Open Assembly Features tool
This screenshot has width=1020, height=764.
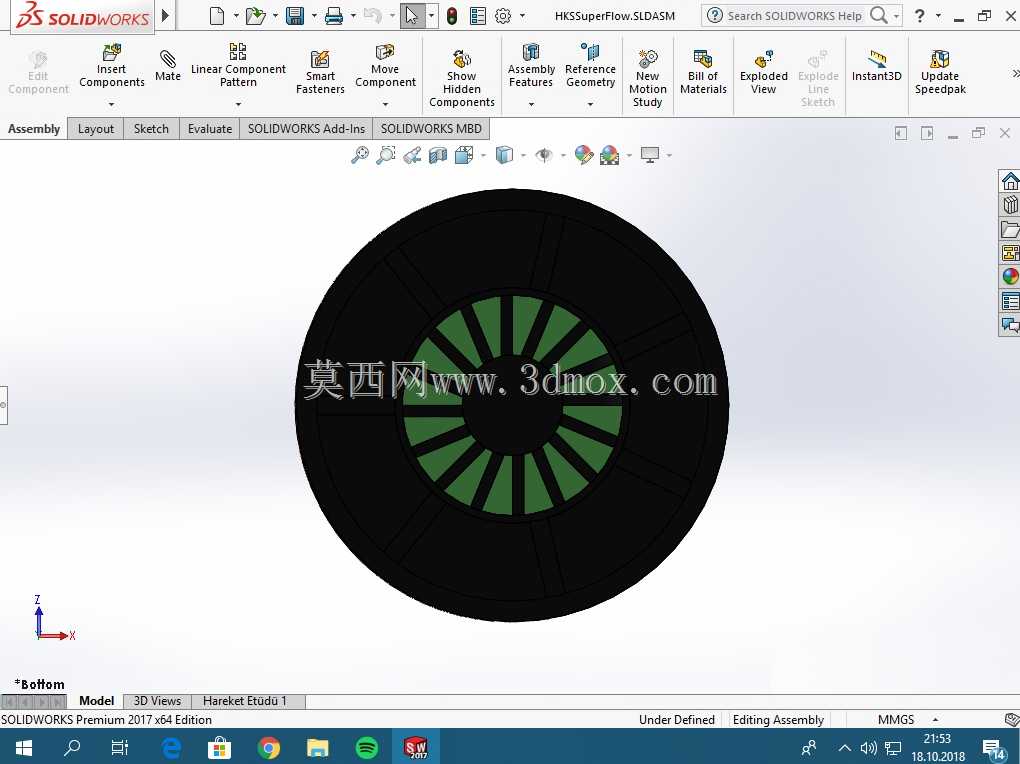pyautogui.click(x=531, y=65)
